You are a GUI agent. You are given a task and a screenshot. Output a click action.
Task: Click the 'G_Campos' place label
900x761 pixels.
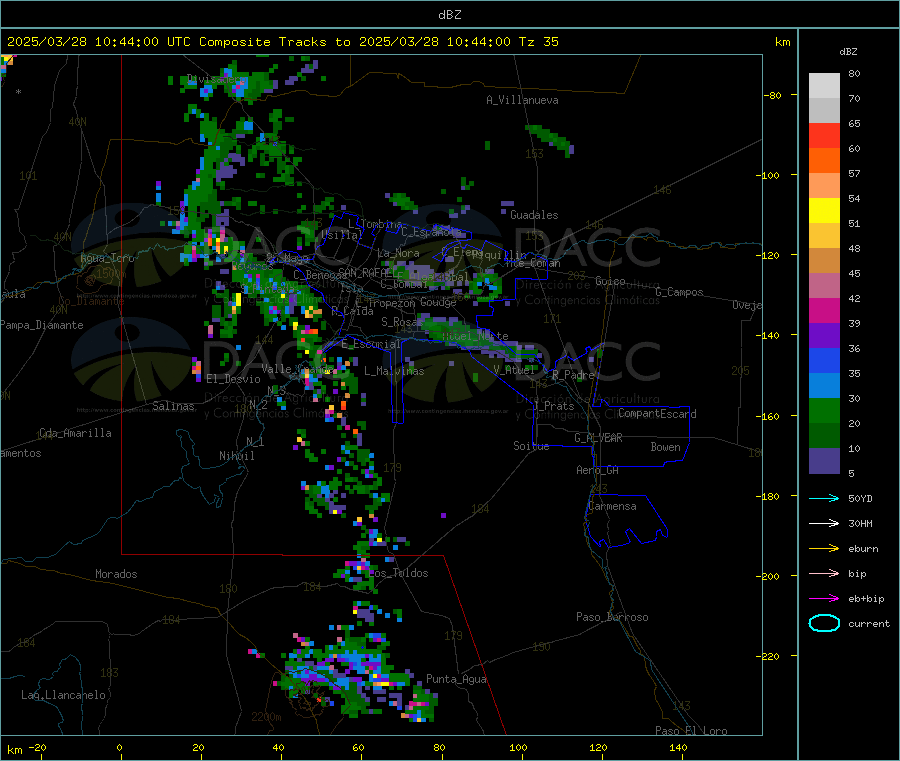[x=679, y=292]
